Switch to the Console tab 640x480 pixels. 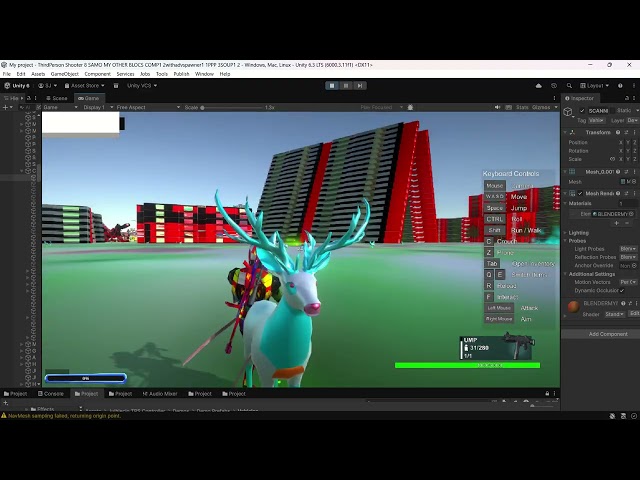[x=51, y=394]
